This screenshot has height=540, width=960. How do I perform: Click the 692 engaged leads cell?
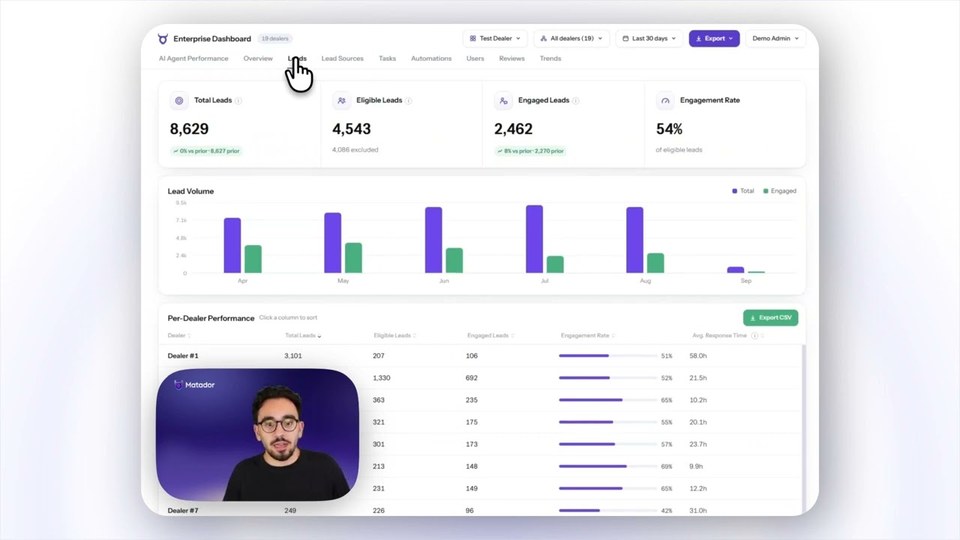[471, 378]
